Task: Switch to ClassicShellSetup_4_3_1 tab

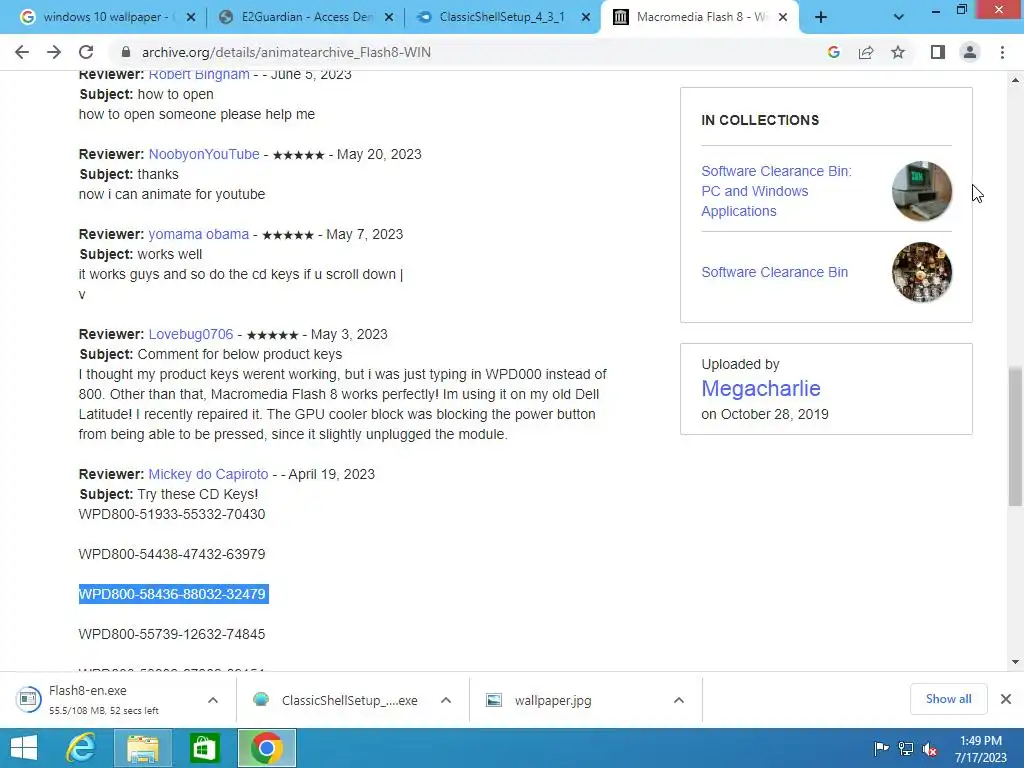Action: pos(502,17)
